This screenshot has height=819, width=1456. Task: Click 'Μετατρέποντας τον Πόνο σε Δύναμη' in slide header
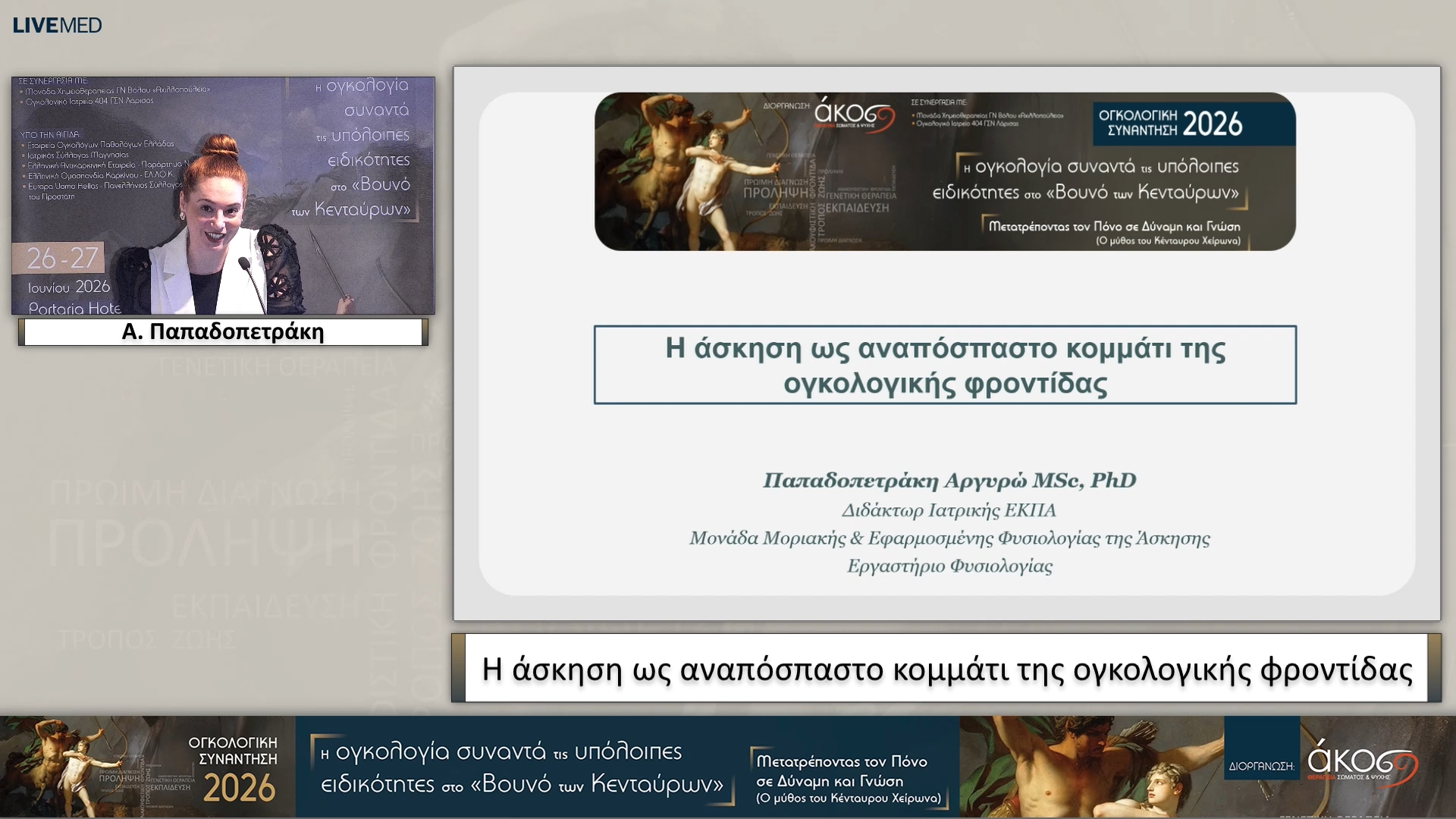(1115, 227)
